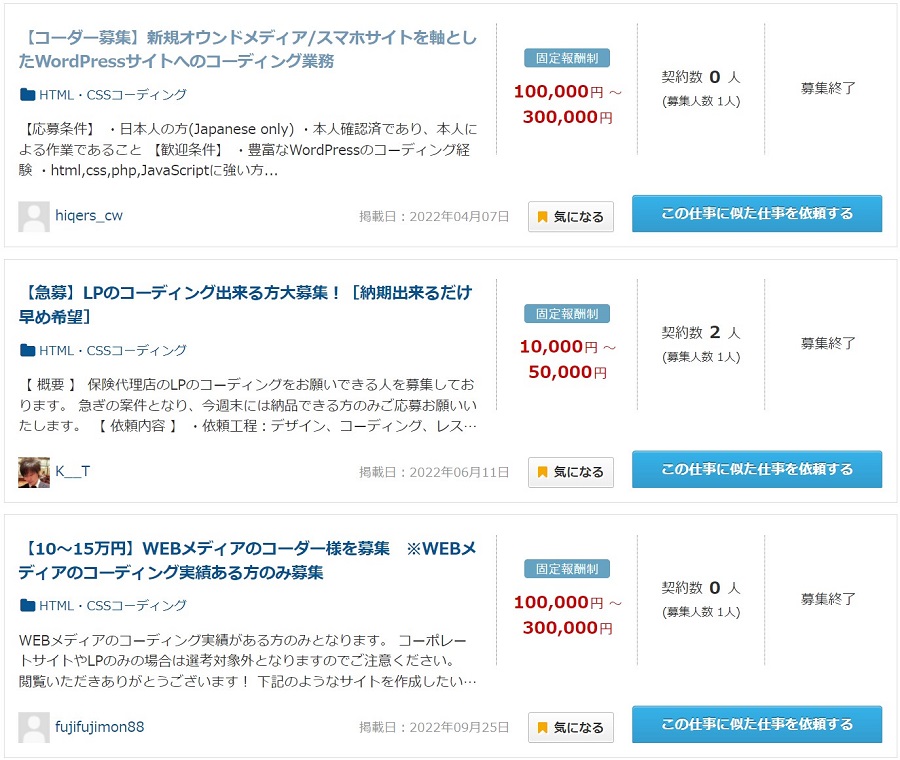Image resolution: width=900 pixels, height=760 pixels.
Task: Click the bookmark icon in the first listing's 気になる
Action: (542, 217)
